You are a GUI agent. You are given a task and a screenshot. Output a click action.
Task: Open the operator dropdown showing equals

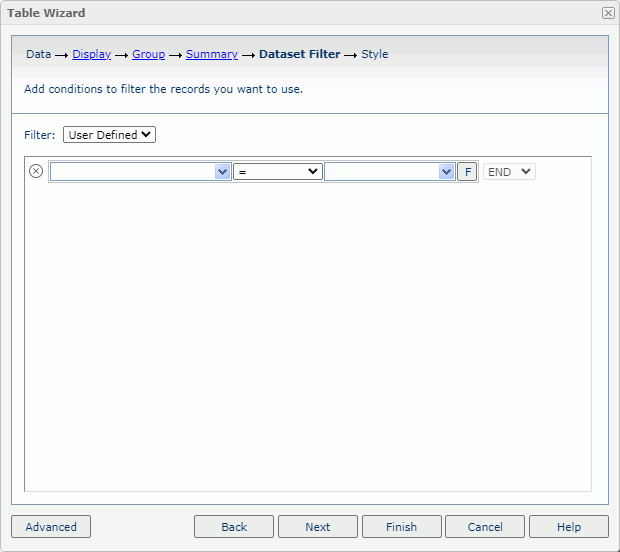278,172
